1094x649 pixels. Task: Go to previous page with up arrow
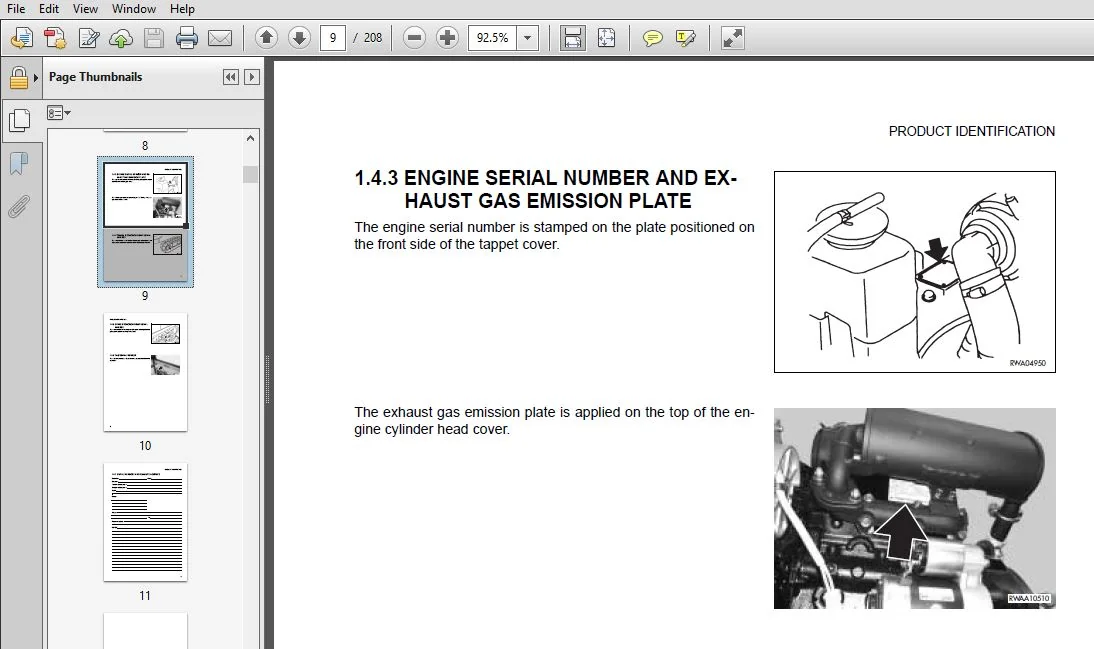(266, 38)
